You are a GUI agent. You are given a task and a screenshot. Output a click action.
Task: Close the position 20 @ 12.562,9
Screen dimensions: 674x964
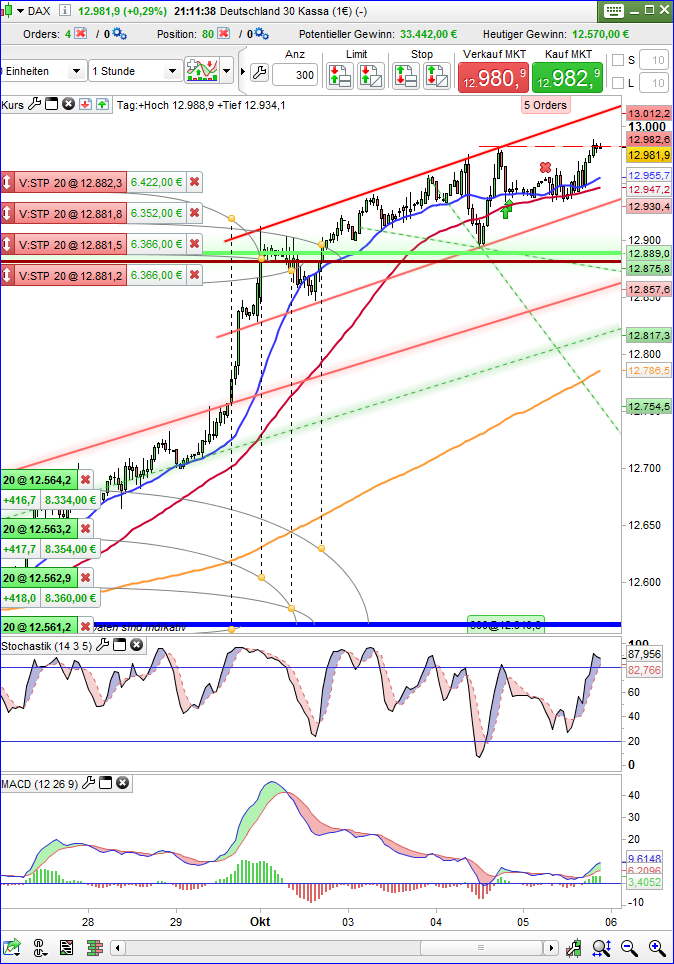[x=85, y=577]
